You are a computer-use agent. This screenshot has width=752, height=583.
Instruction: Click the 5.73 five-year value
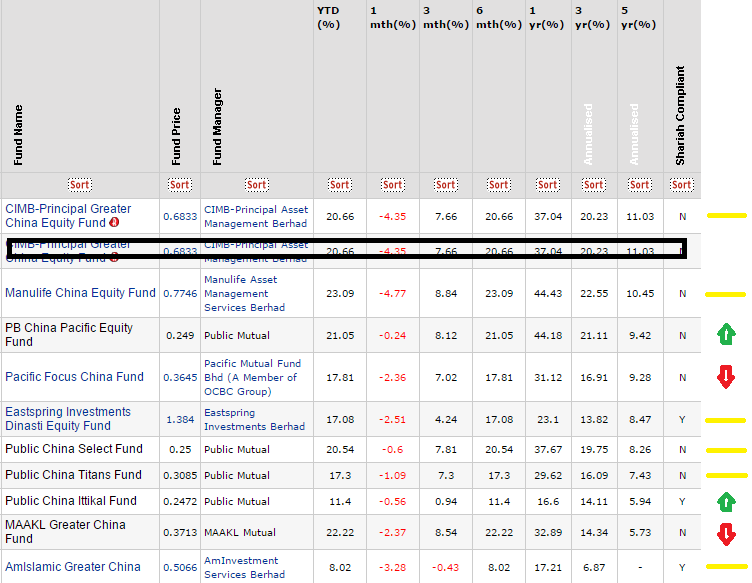(x=640, y=533)
